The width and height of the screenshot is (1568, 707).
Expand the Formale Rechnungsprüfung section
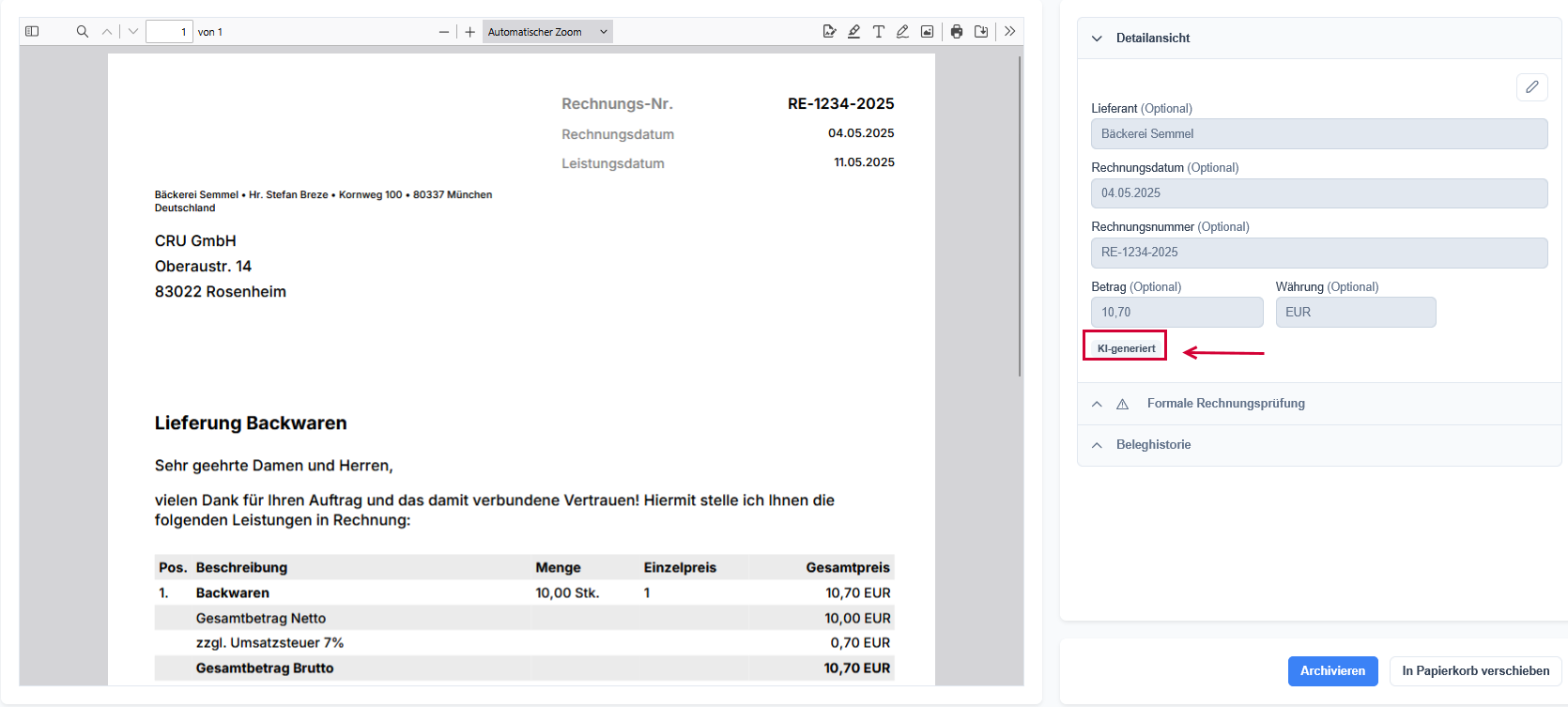tap(1097, 404)
